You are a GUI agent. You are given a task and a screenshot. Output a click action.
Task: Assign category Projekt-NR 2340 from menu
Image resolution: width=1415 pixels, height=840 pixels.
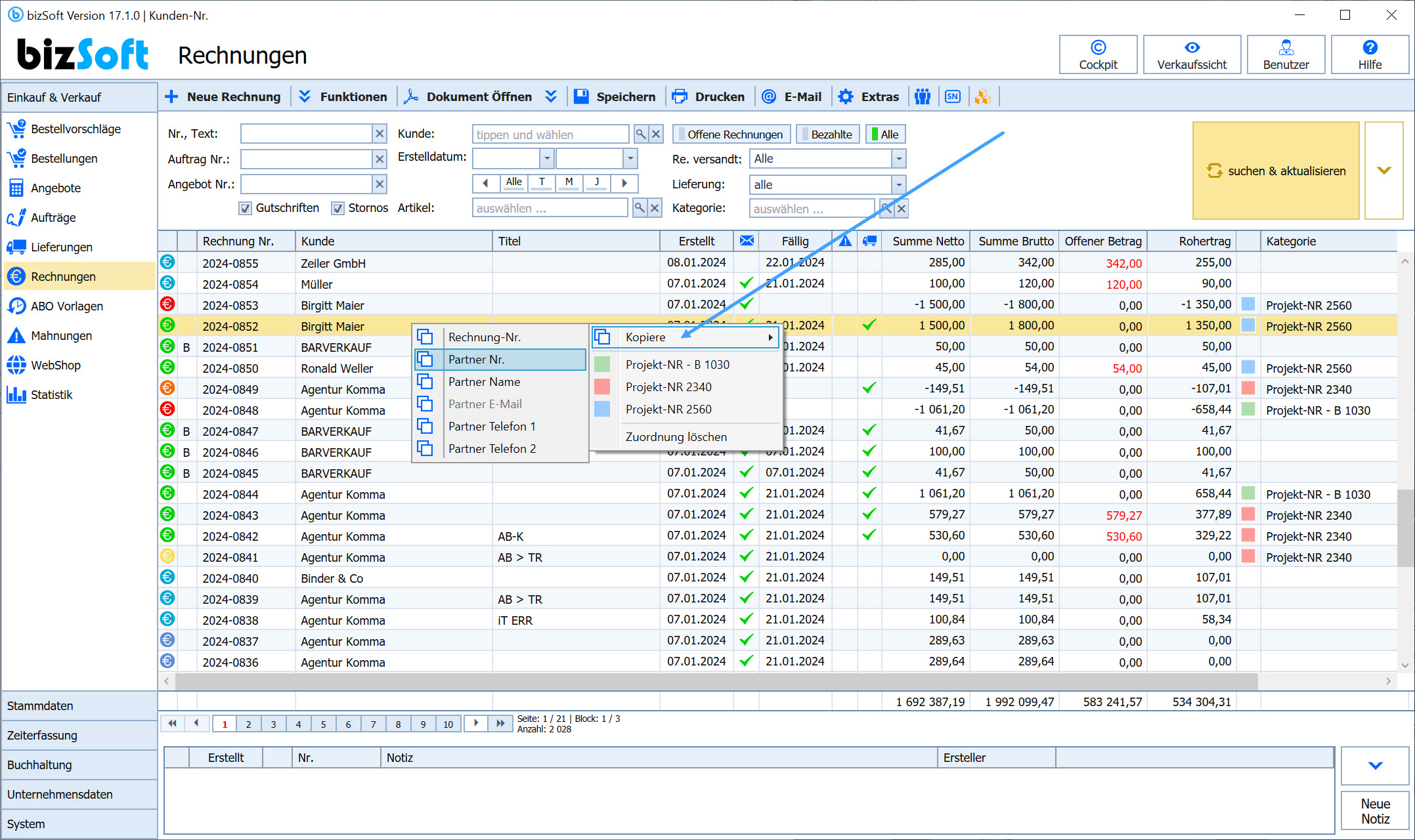pyautogui.click(x=686, y=387)
